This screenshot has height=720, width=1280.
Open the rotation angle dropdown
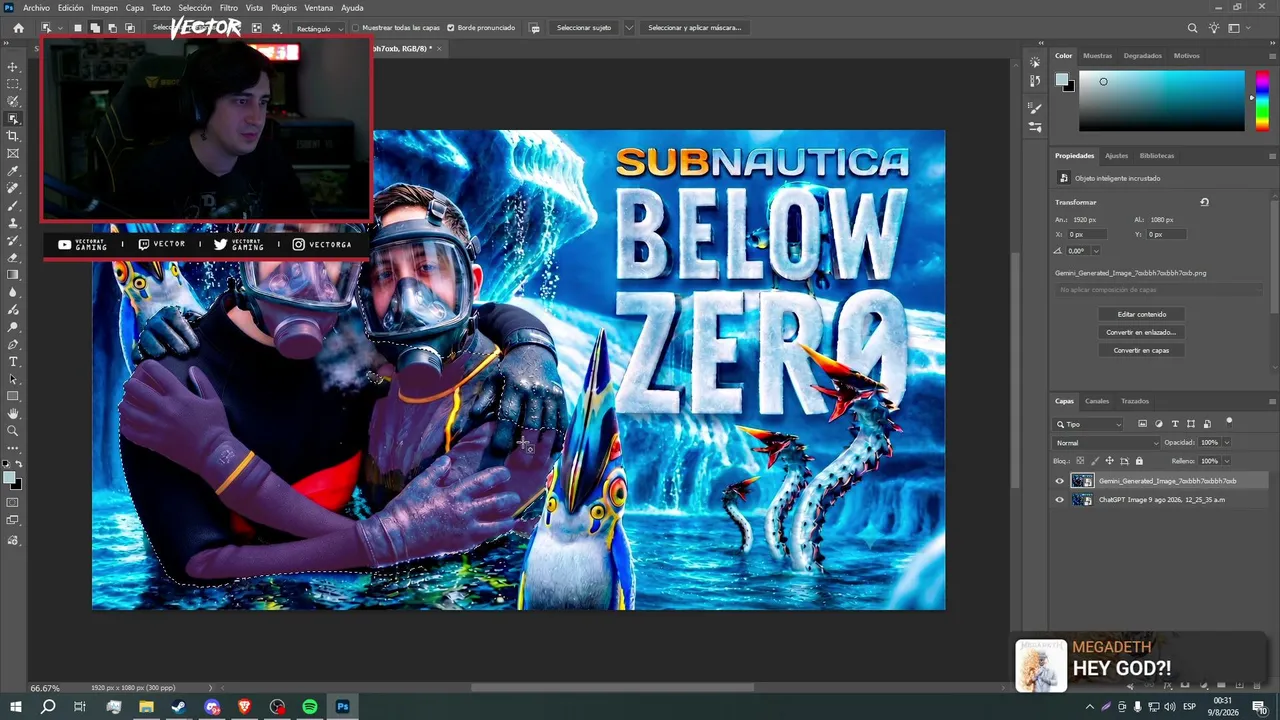1096,251
